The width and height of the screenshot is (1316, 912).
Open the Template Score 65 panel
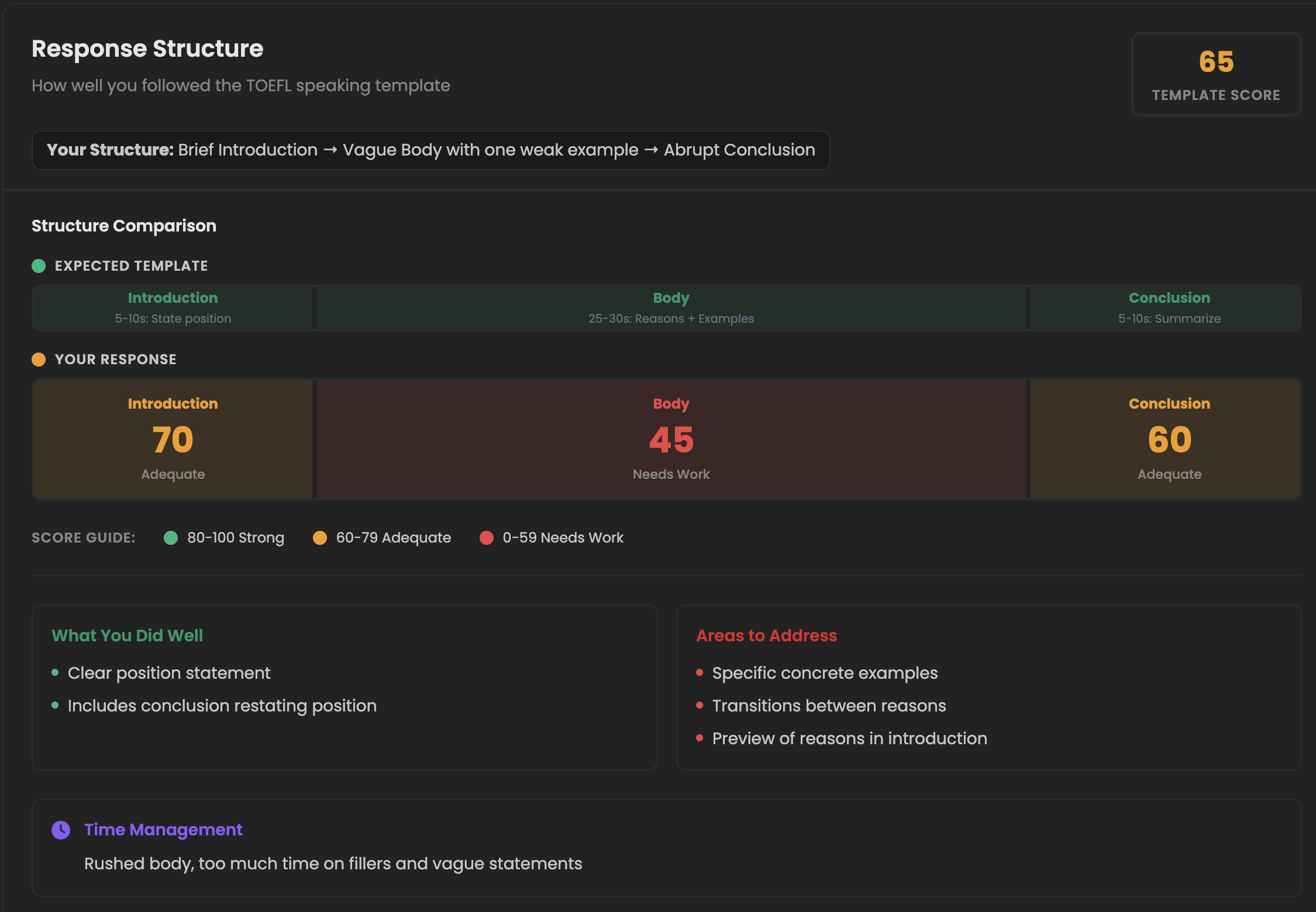(x=1215, y=74)
